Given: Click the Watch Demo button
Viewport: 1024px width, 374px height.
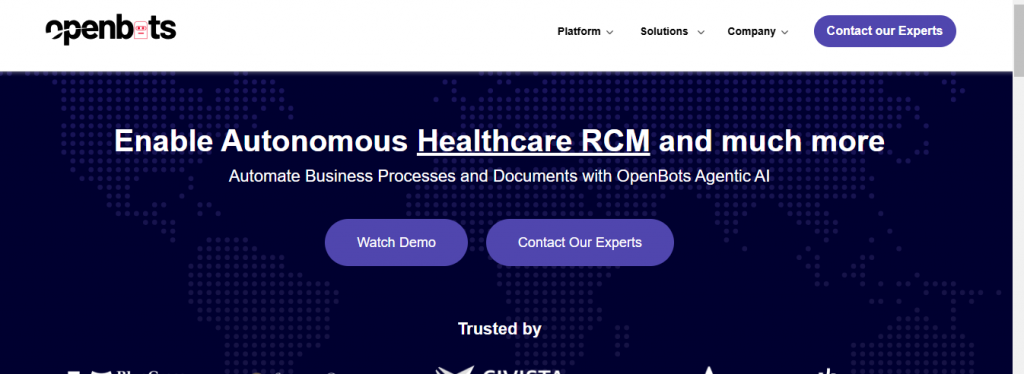Looking at the screenshot, I should (396, 242).
